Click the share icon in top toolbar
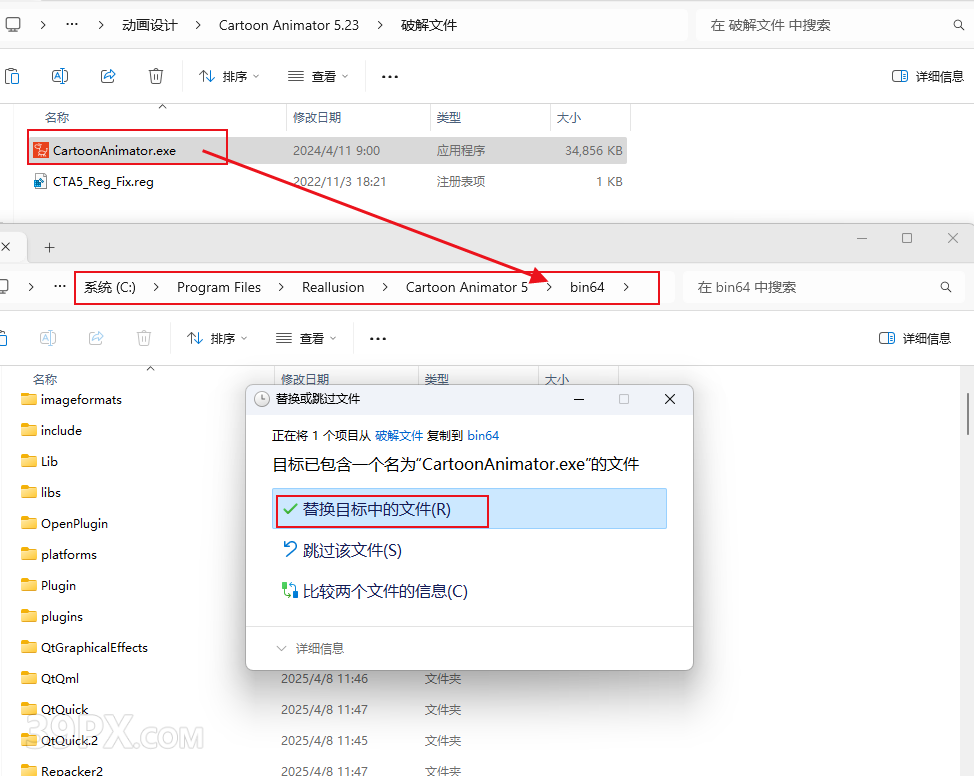Screen dimensions: 974x776 [108, 76]
